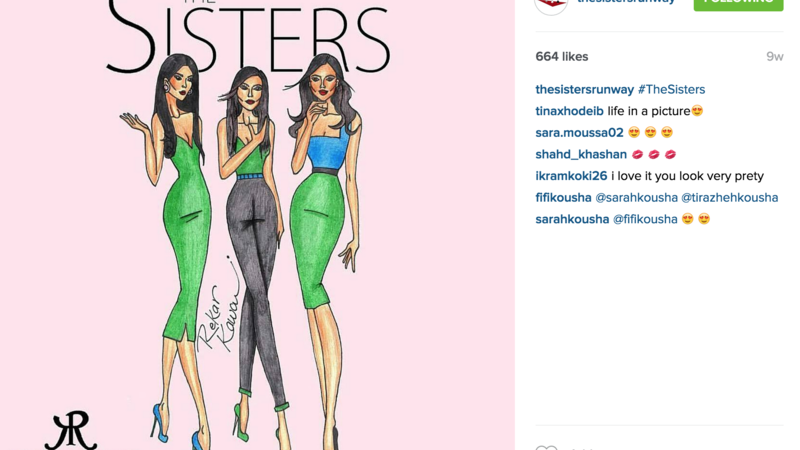Open the fifikousha commenter username
800x450 pixels.
pyautogui.click(x=563, y=197)
